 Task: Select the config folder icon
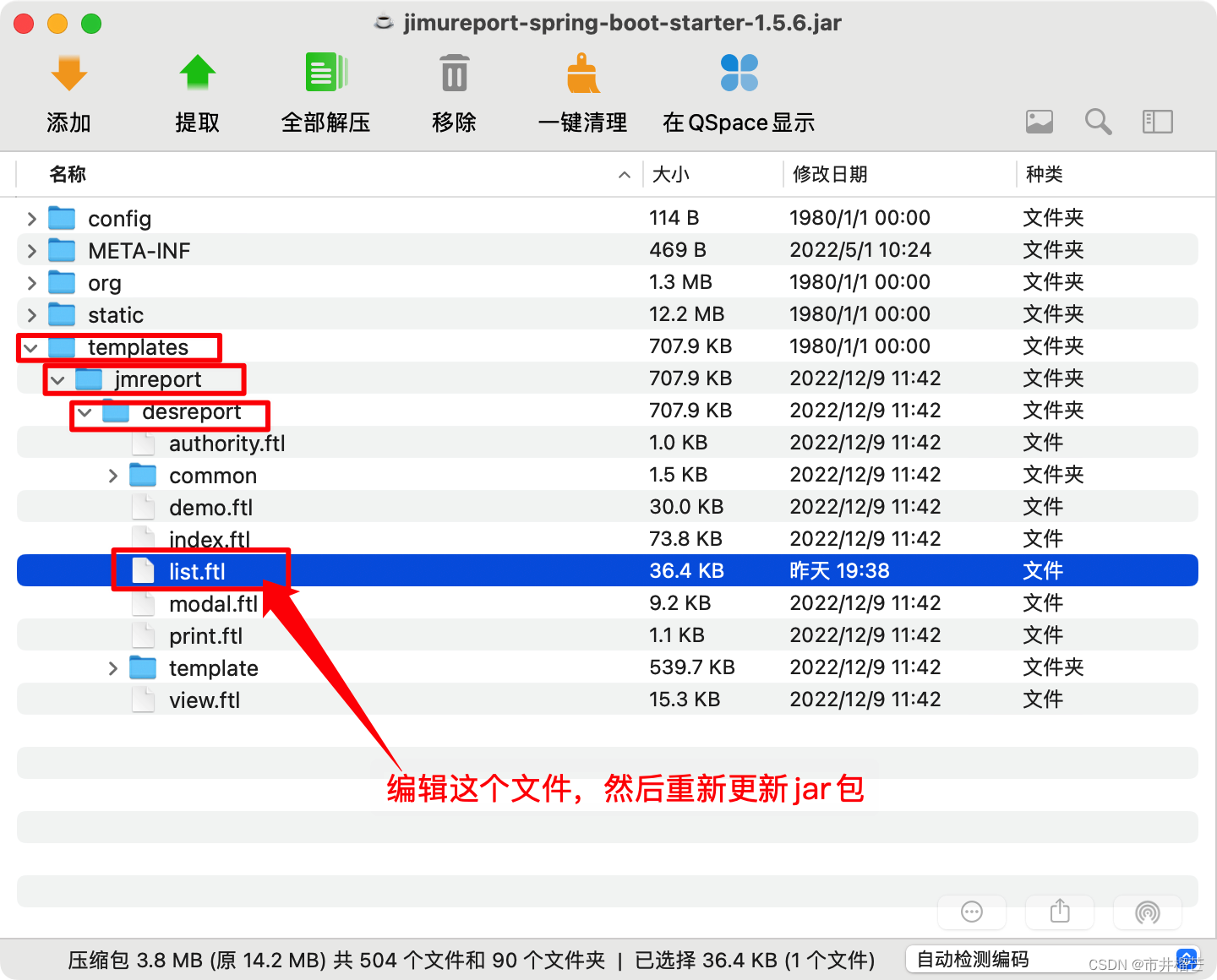pos(62,218)
